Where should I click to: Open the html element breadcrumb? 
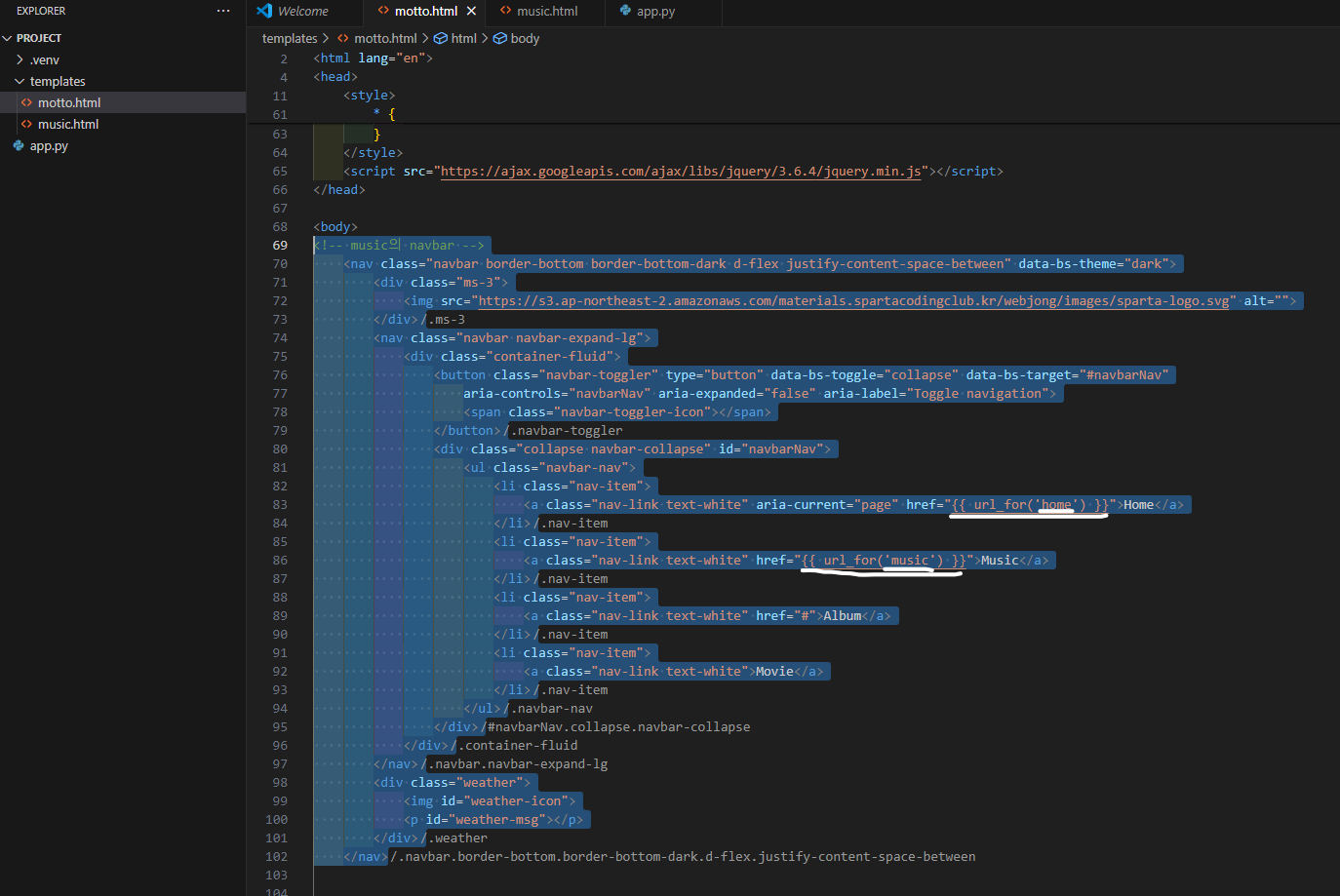pos(464,39)
